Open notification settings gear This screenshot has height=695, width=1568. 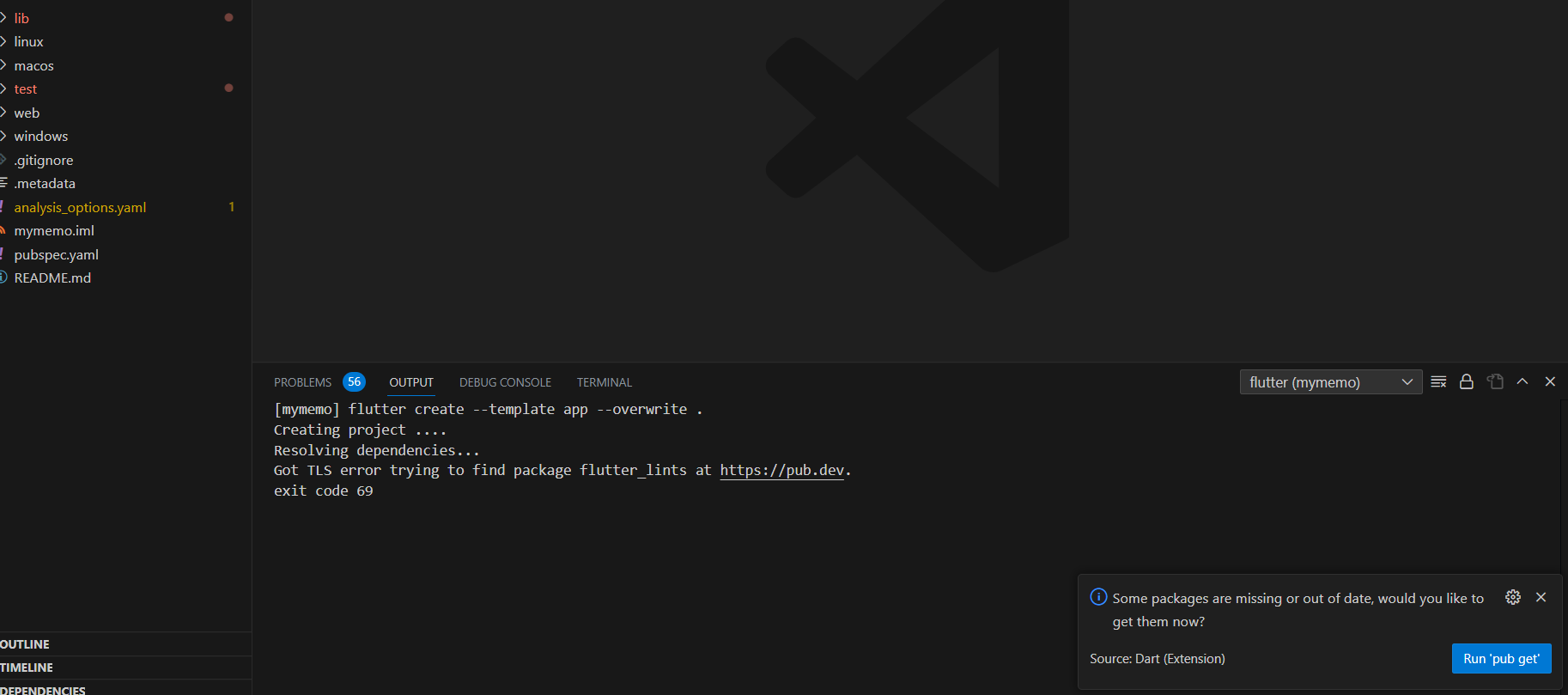[x=1513, y=597]
